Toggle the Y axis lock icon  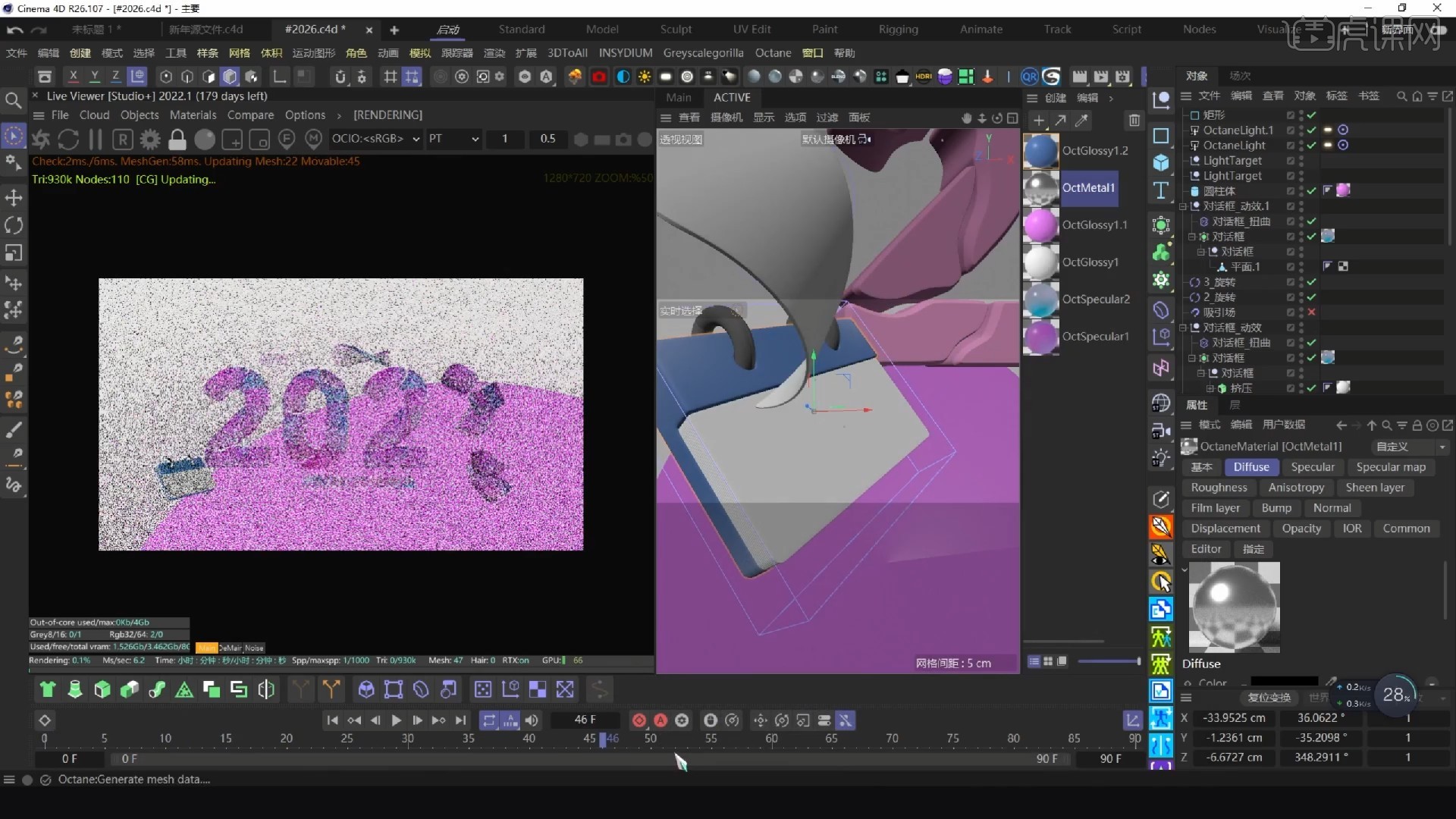pyautogui.click(x=94, y=77)
